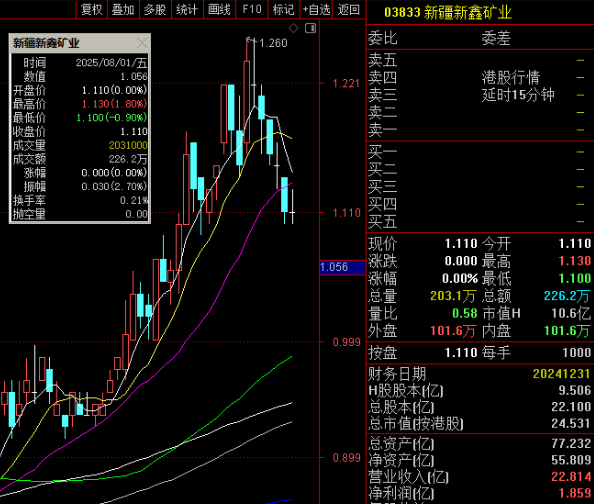Click 总额 226.2万 value
This screenshot has height=504, width=594.
[567, 296]
